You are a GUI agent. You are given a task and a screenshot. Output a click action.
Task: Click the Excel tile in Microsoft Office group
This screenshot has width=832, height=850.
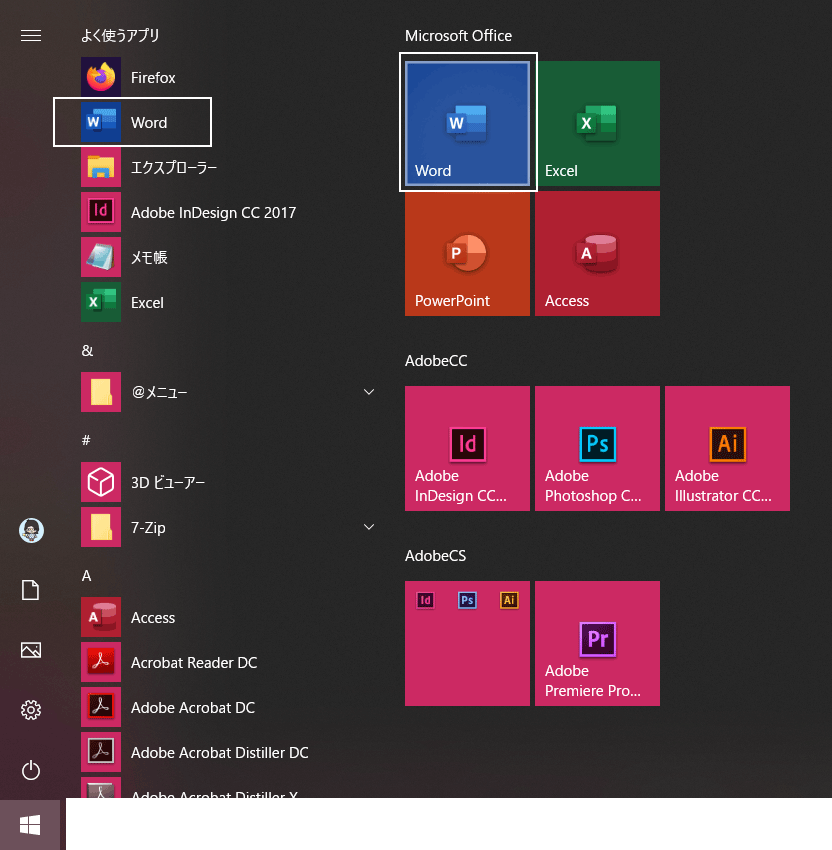click(x=597, y=123)
